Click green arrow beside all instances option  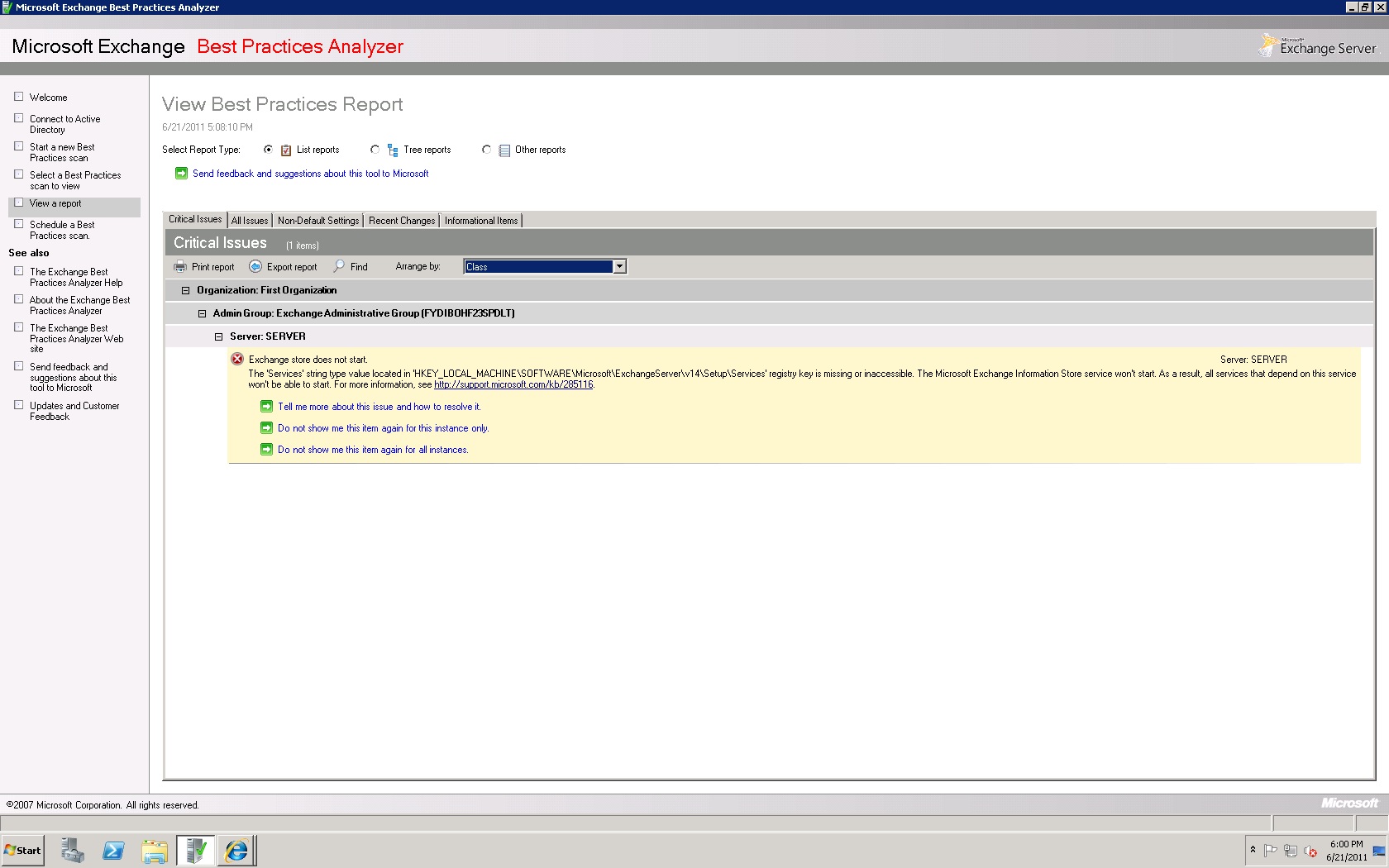click(266, 449)
